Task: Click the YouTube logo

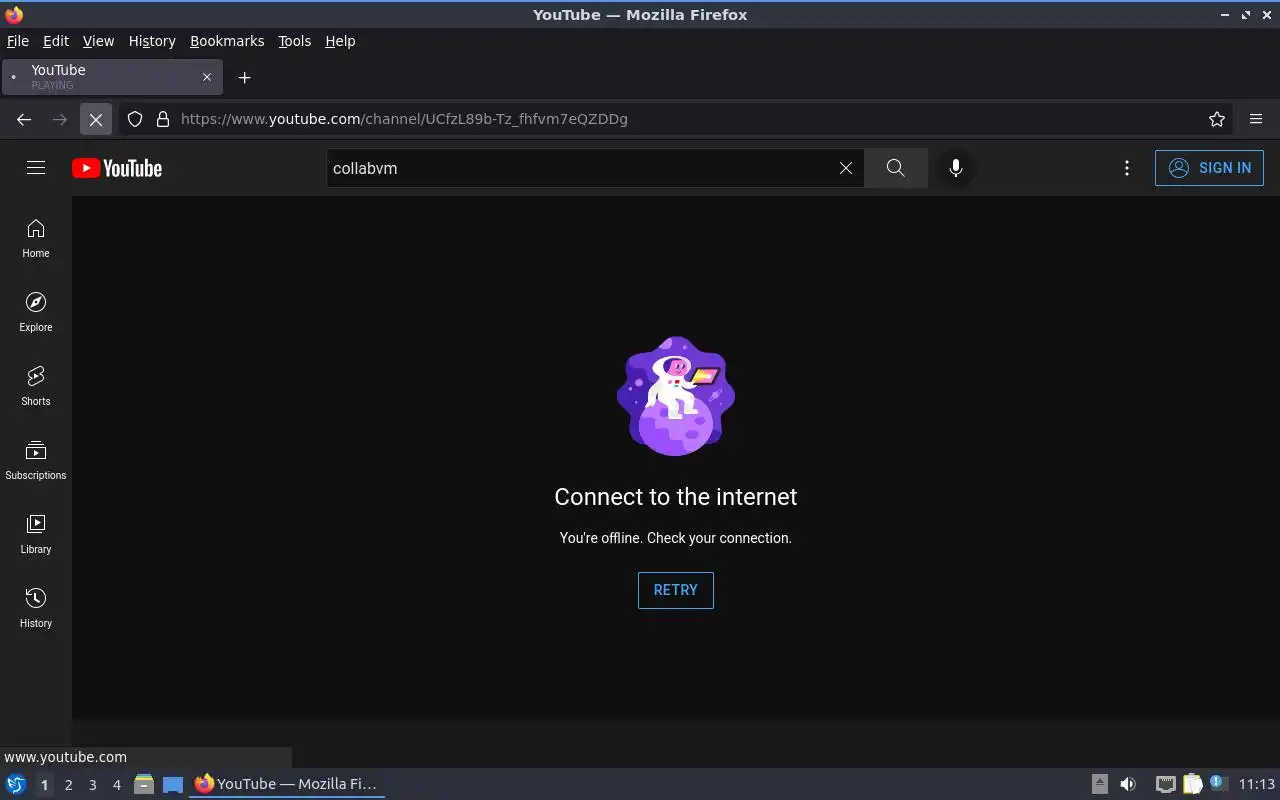Action: (x=117, y=168)
